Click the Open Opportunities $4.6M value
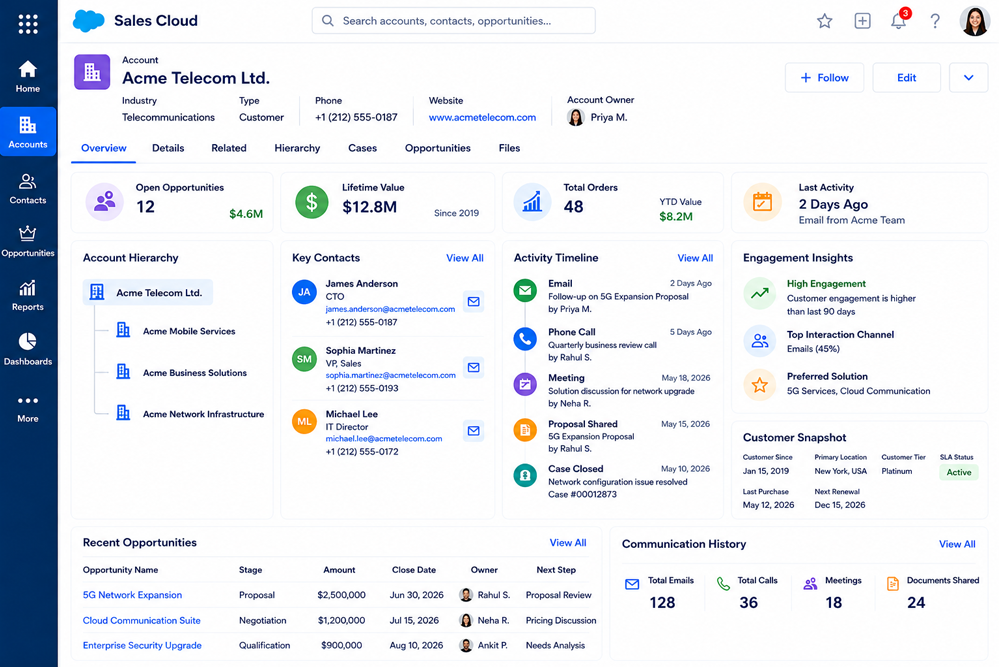The image size is (999, 667). coord(246,214)
